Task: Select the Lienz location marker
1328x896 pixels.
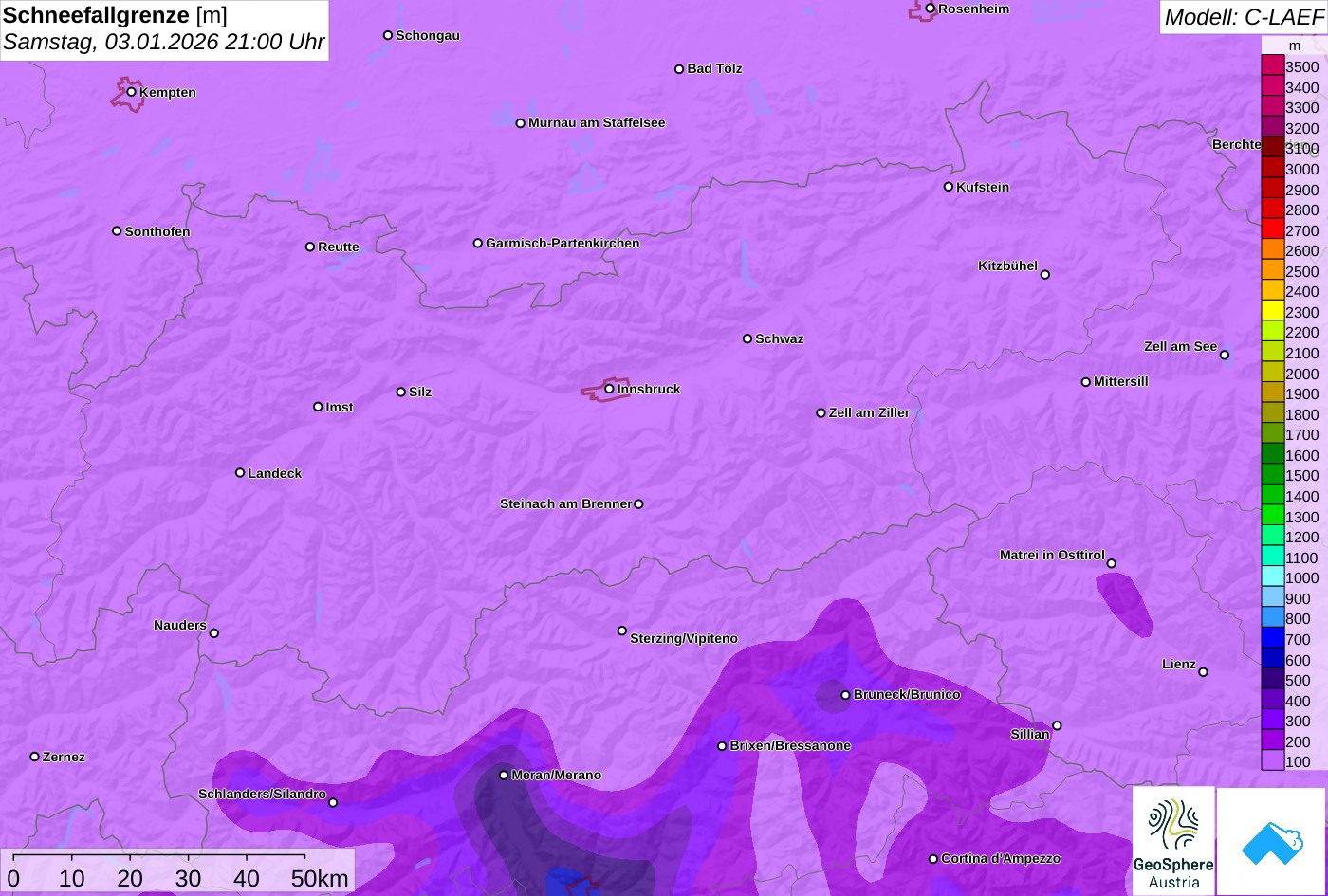Action: (1203, 672)
